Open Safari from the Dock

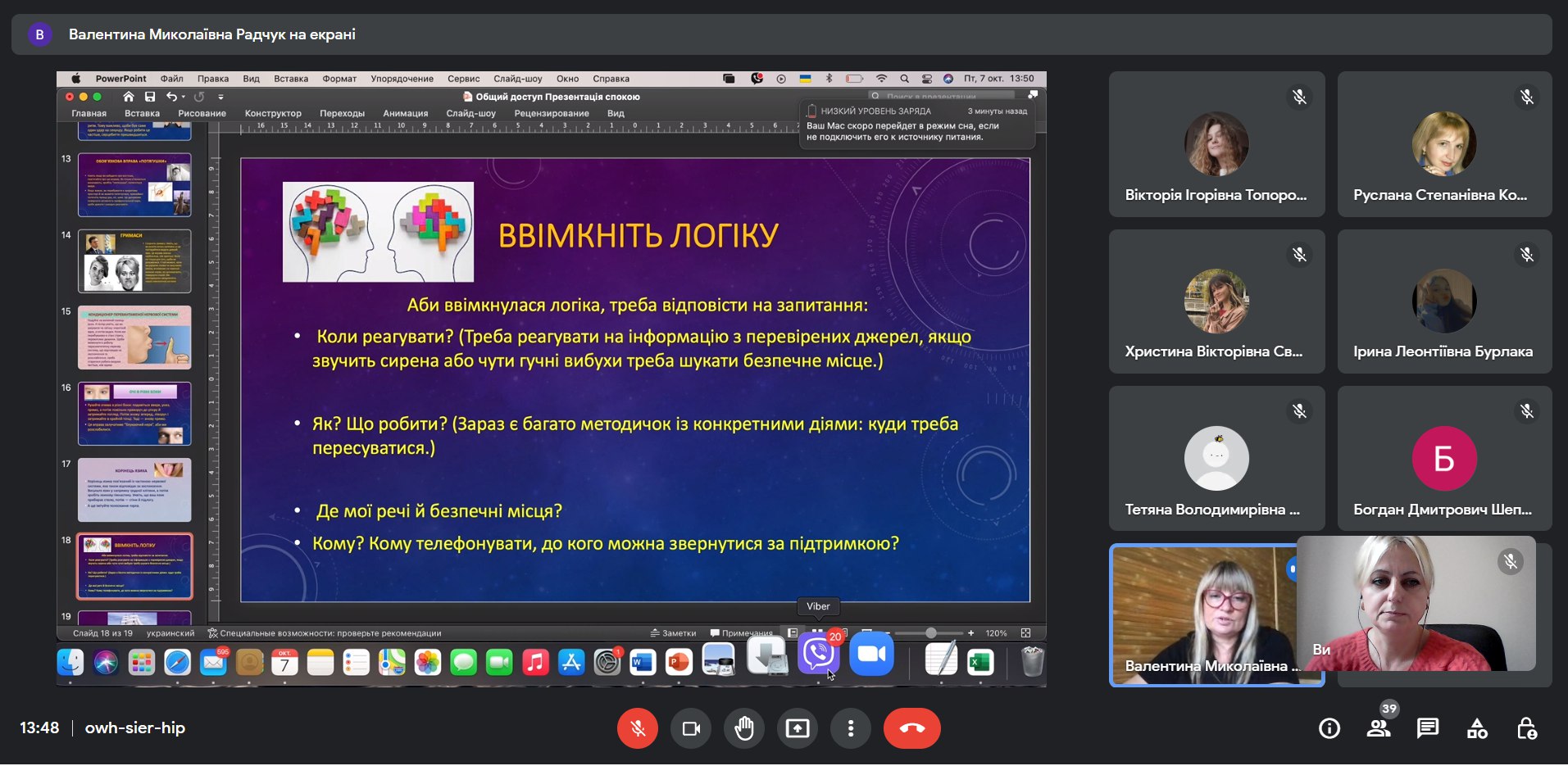click(x=177, y=662)
